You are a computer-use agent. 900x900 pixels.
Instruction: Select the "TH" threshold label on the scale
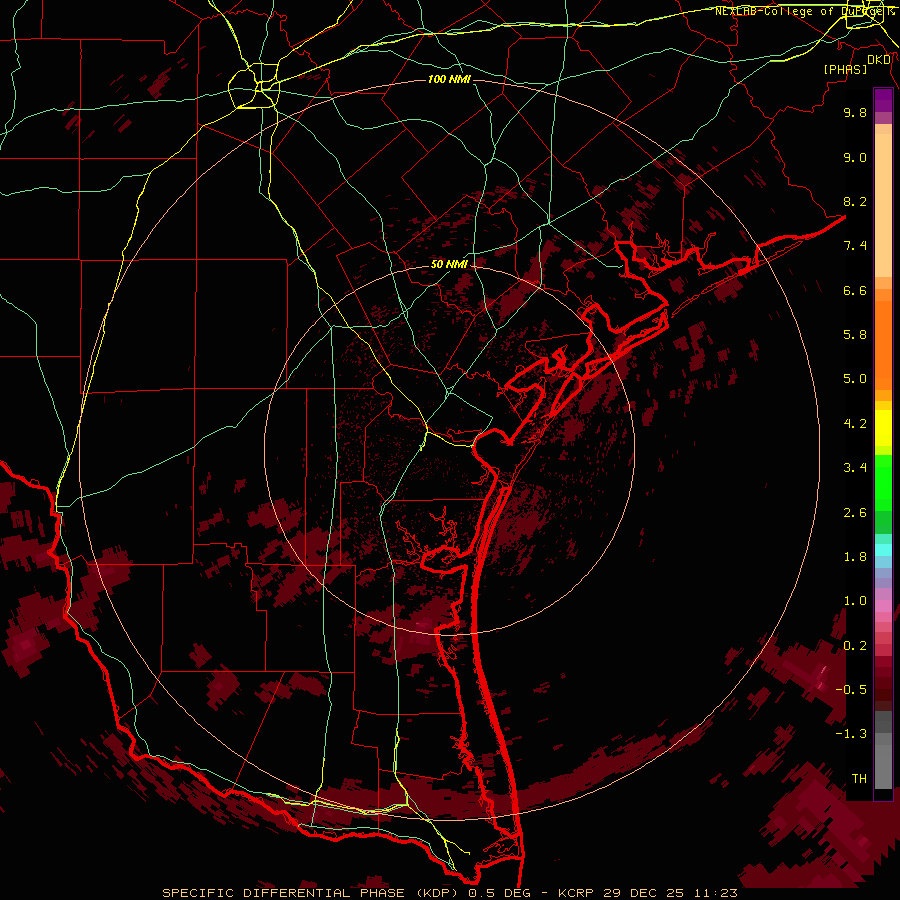point(859,779)
